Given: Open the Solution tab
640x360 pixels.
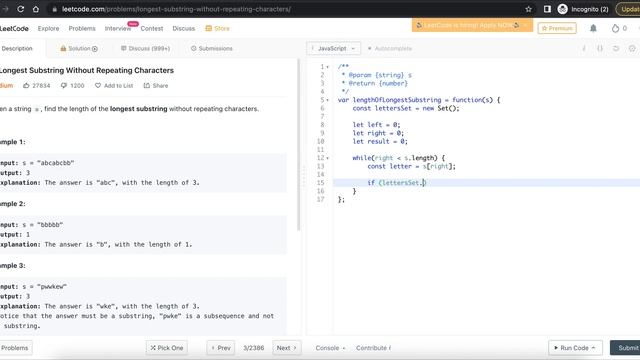Looking at the screenshot, I should 79,48.
